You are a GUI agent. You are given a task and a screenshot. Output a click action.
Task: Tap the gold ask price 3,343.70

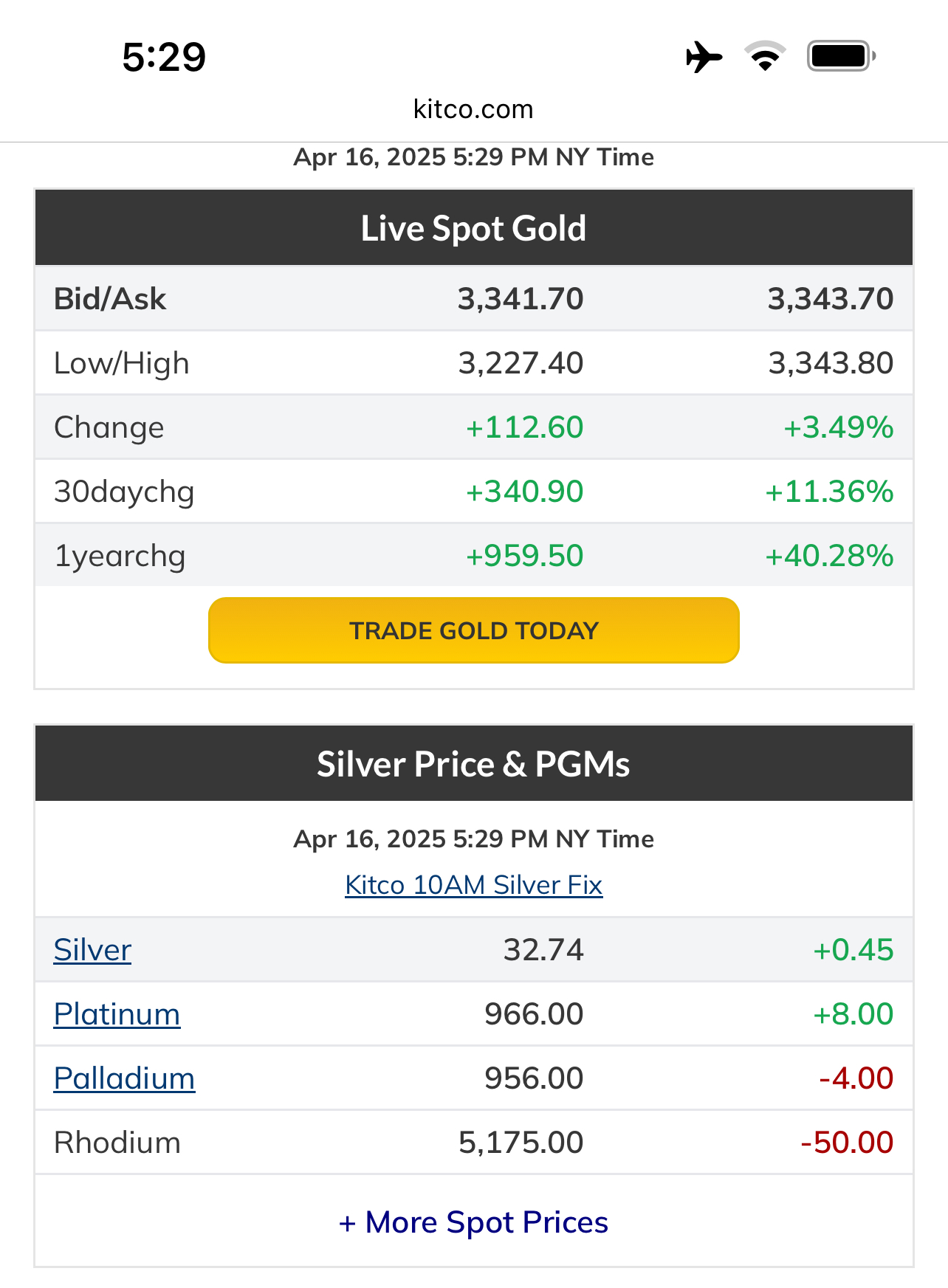(x=830, y=299)
